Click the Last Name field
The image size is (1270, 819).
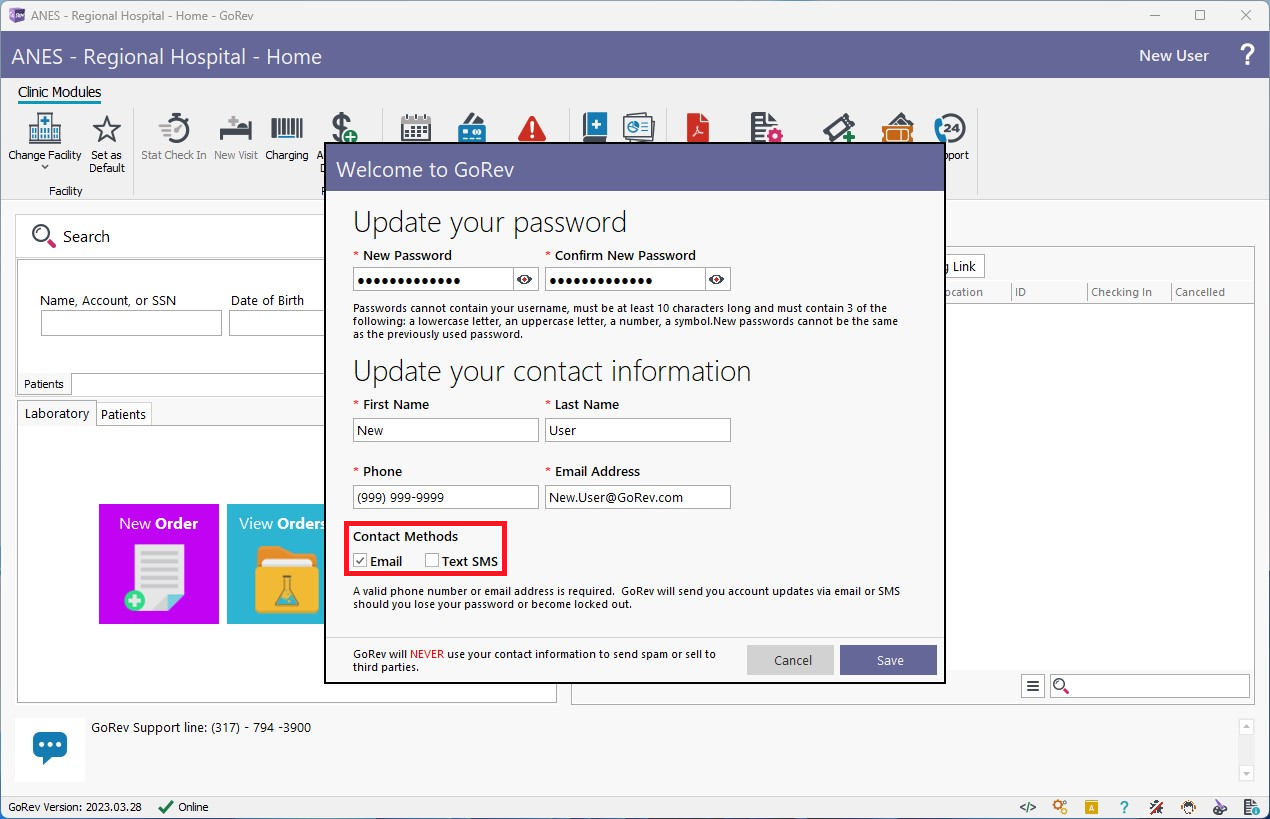(x=638, y=430)
